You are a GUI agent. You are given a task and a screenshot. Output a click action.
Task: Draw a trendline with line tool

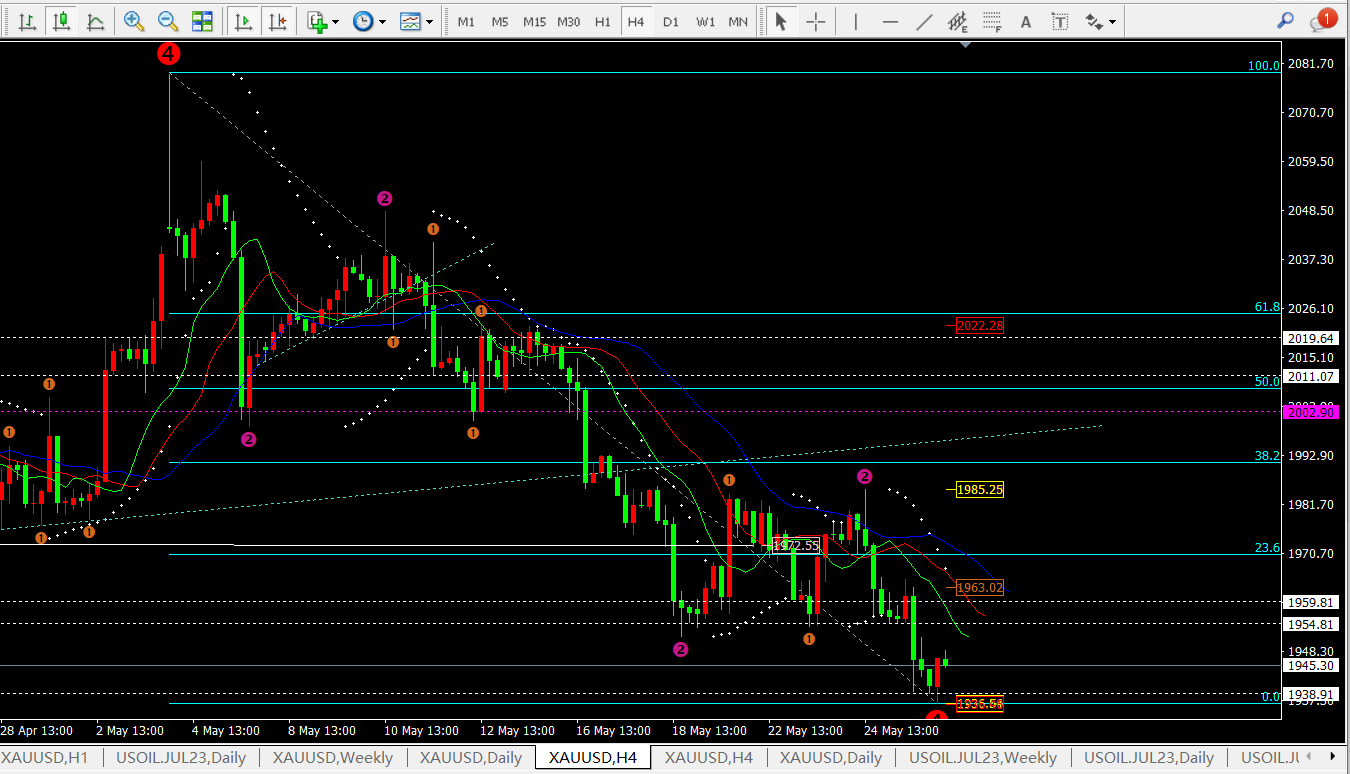pyautogui.click(x=925, y=21)
